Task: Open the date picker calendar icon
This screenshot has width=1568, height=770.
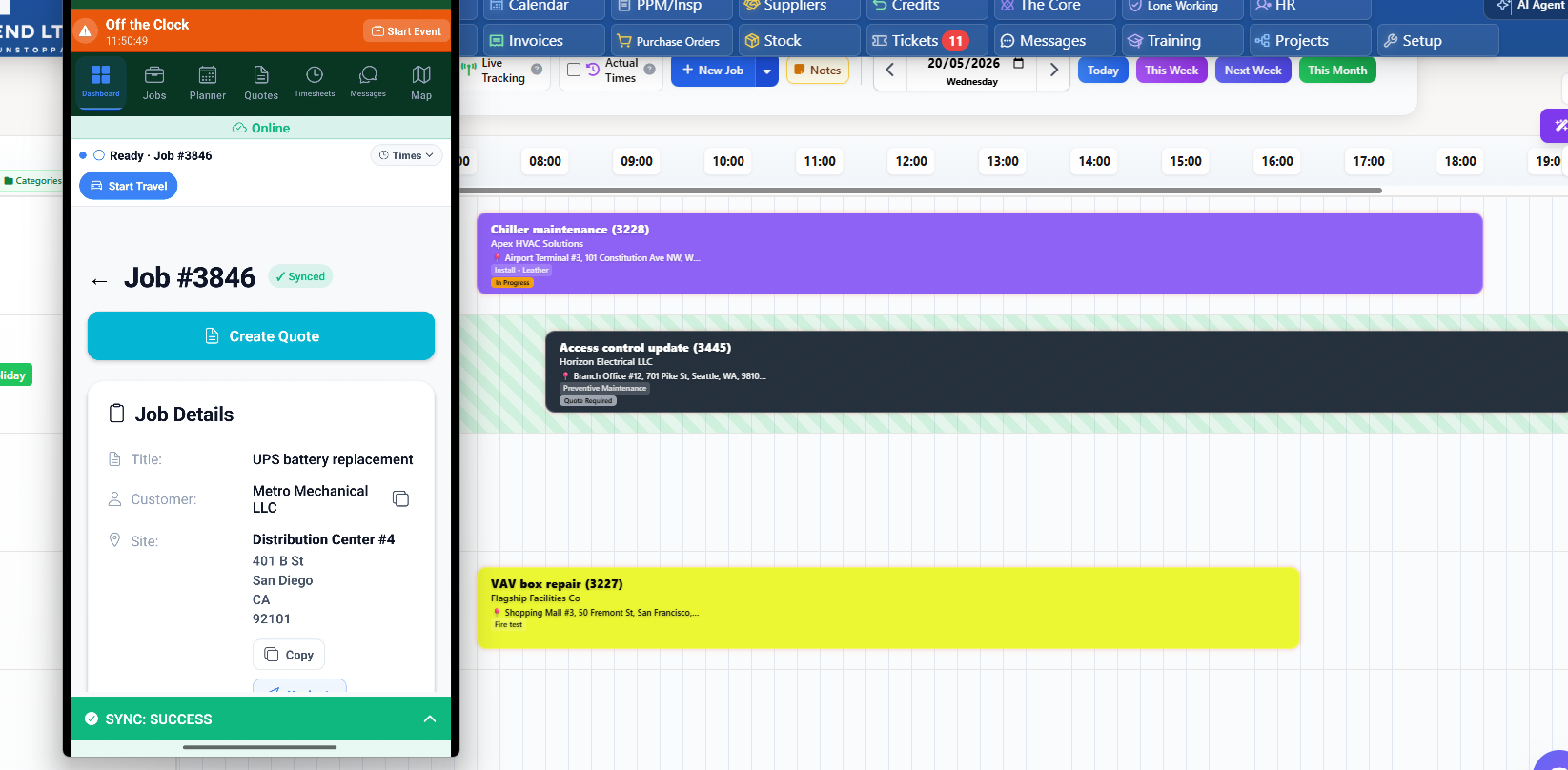Action: coord(1018,64)
